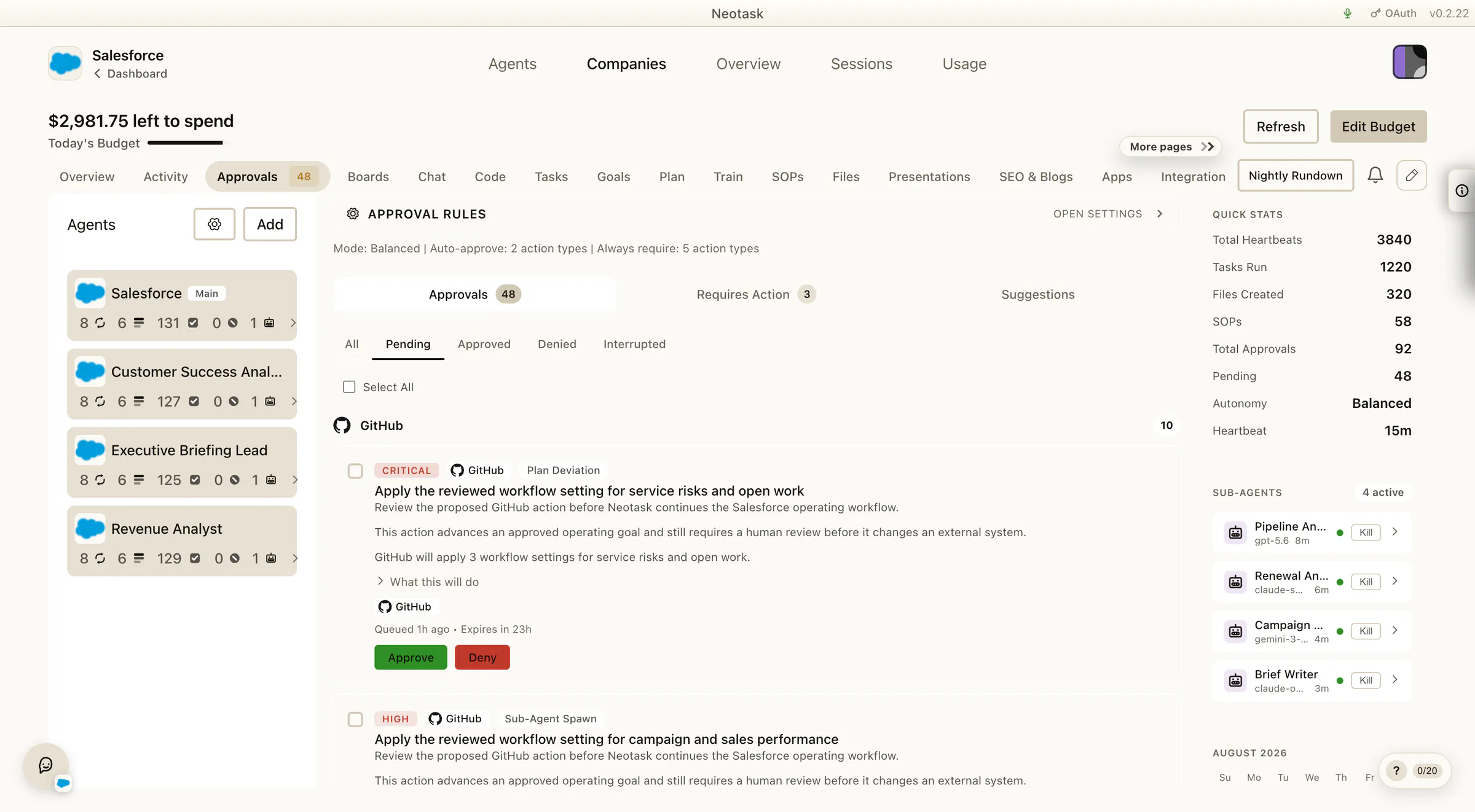Expand More pages chevrons
The height and width of the screenshot is (812, 1475).
click(x=1208, y=146)
